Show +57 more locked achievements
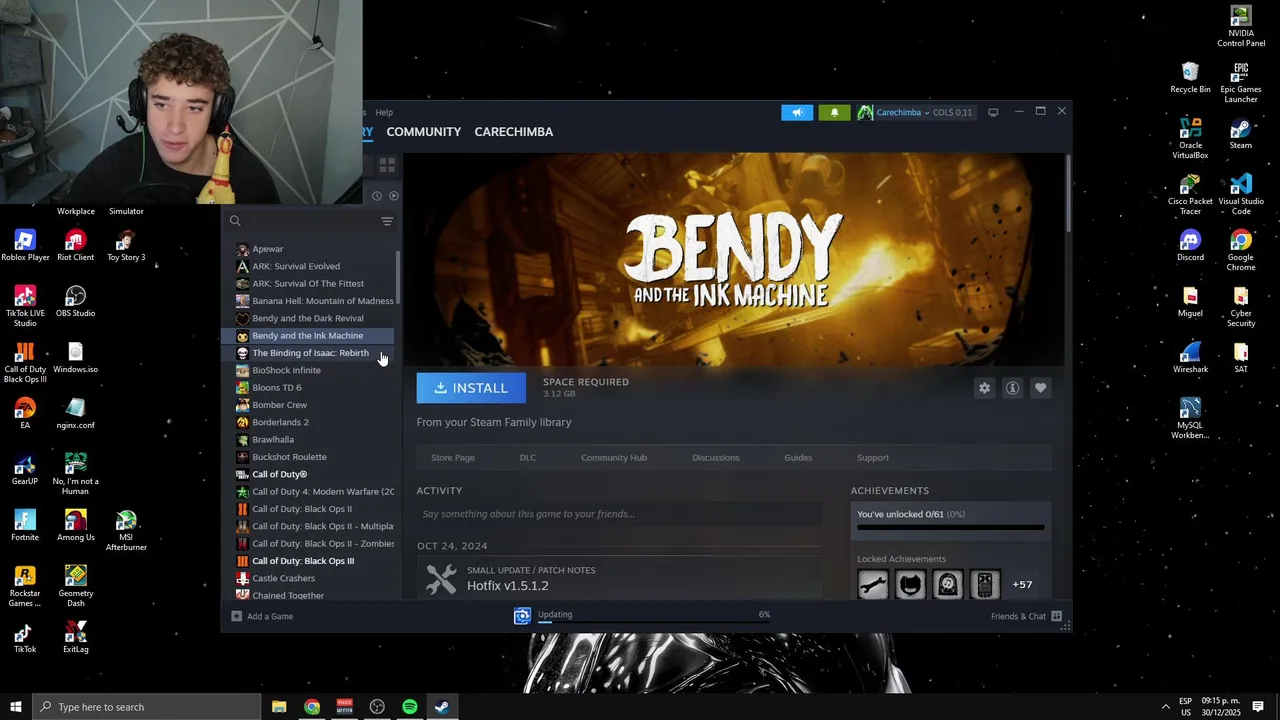This screenshot has width=1280, height=720. coord(1022,584)
